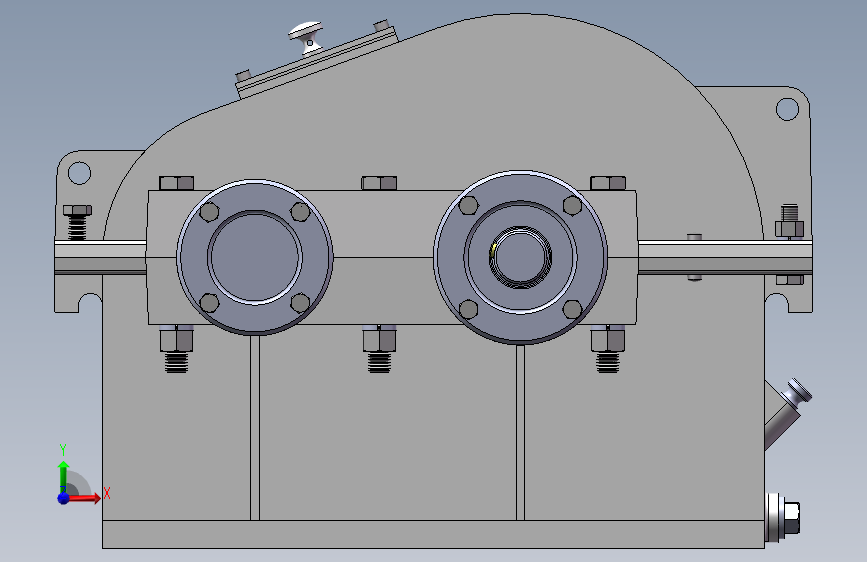
Task: Select lower-left screw on left end cap
Action: 209,303
